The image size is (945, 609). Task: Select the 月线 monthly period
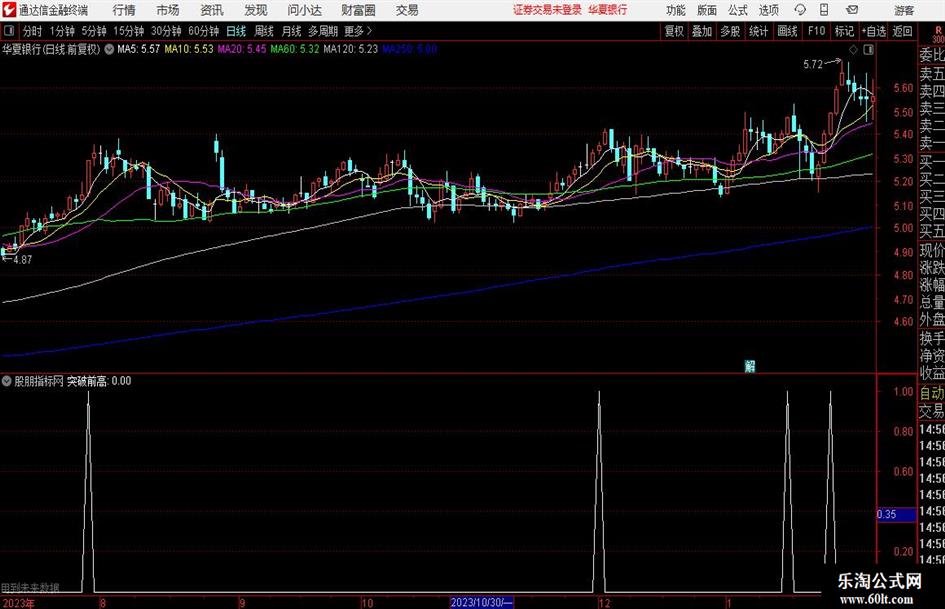click(292, 31)
